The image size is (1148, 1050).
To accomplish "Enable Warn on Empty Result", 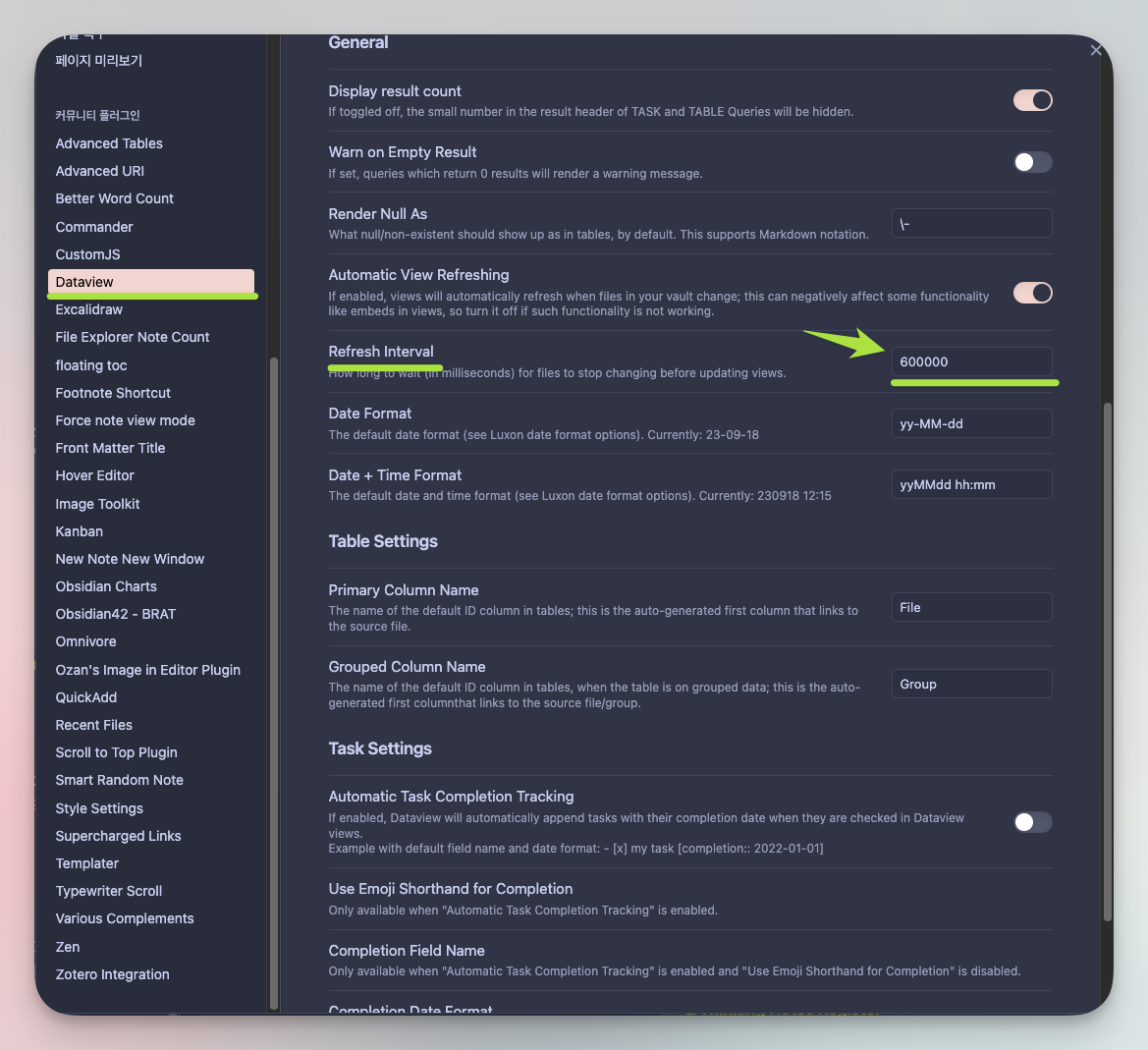I will point(1032,162).
